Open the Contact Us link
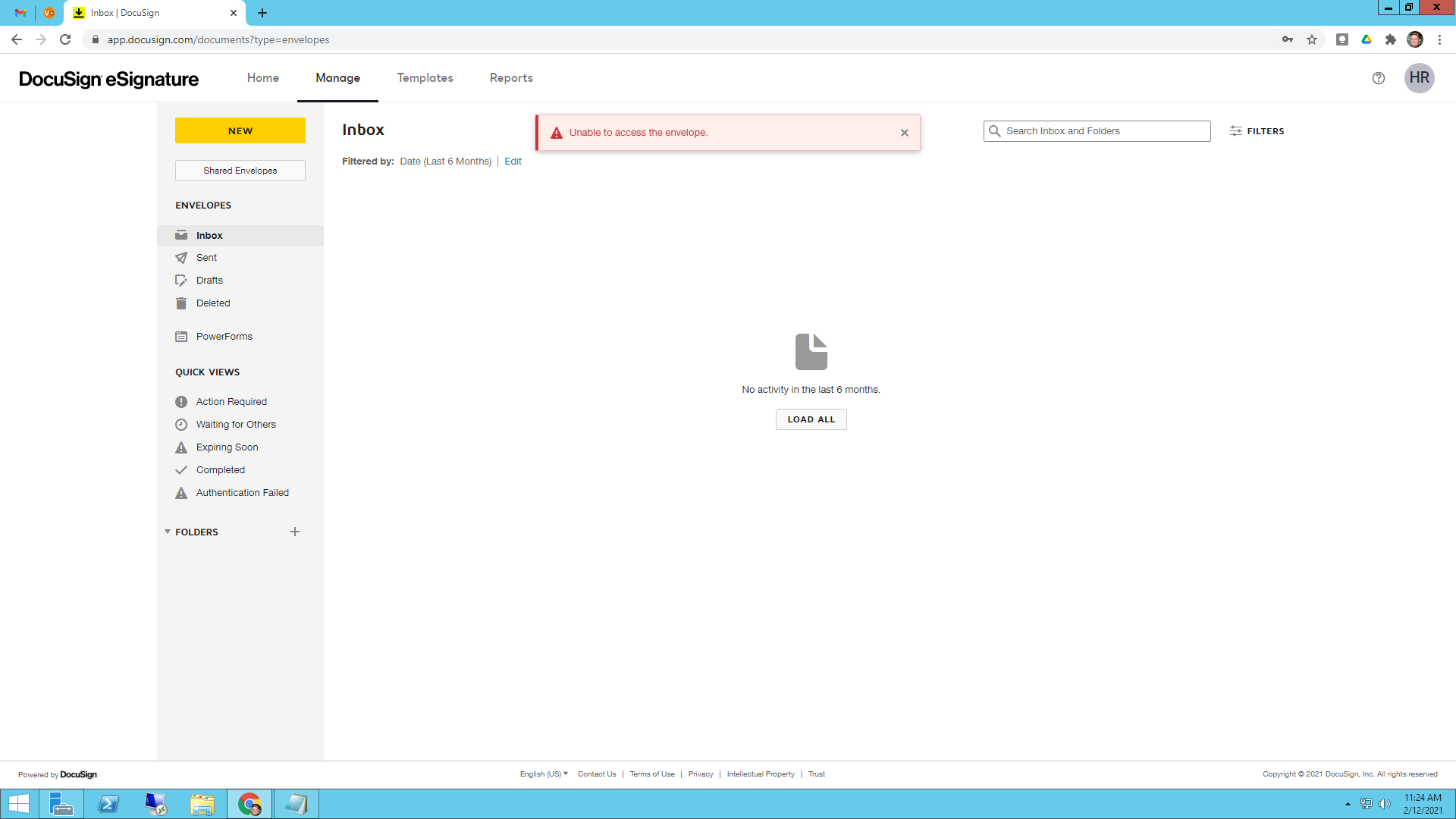This screenshot has height=819, width=1456. (x=597, y=774)
